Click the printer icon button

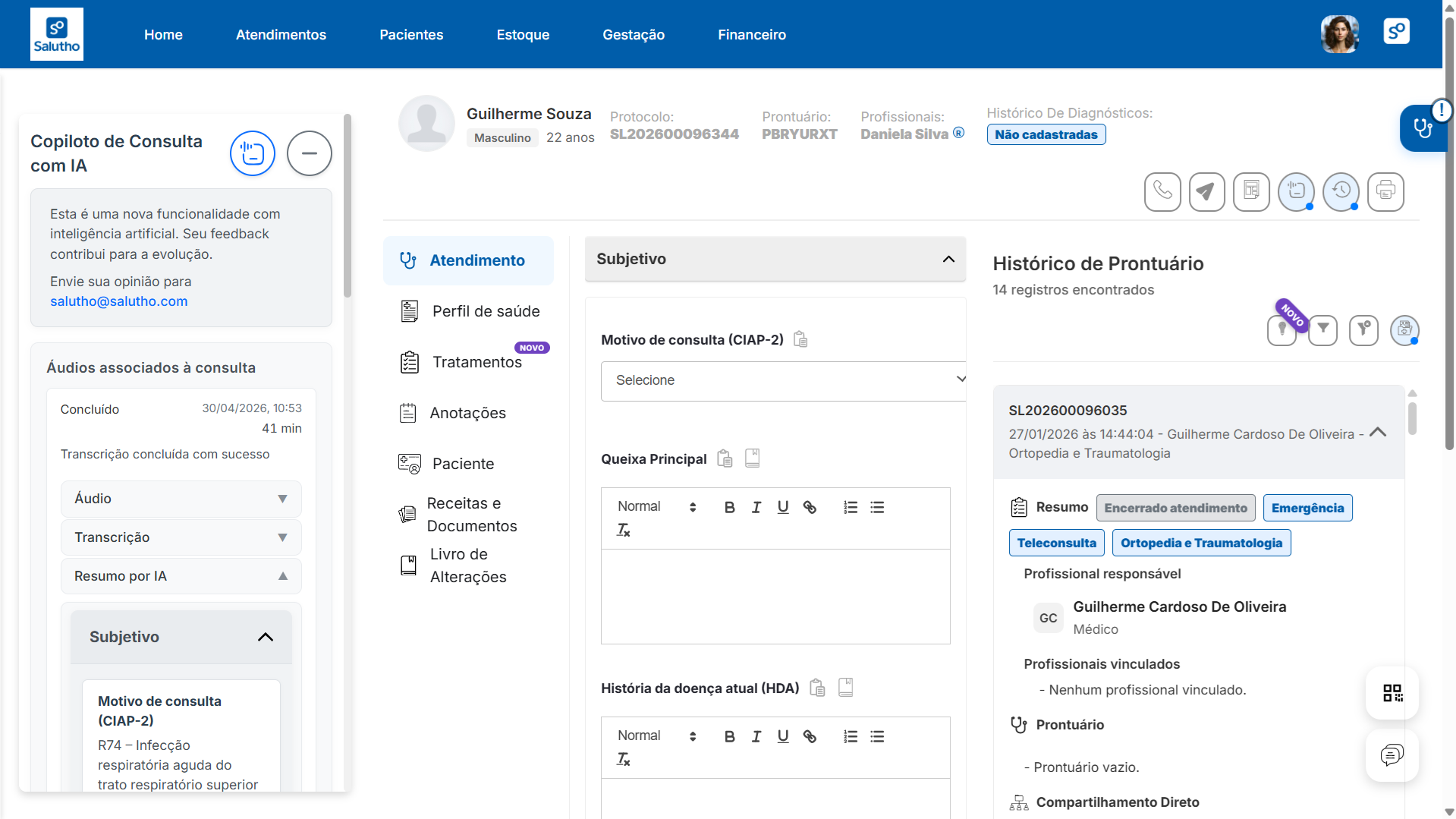click(1385, 191)
